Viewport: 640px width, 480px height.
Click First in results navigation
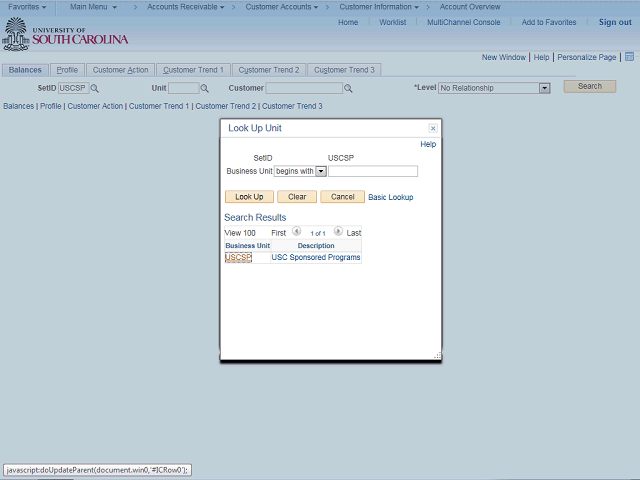pyautogui.click(x=278, y=233)
